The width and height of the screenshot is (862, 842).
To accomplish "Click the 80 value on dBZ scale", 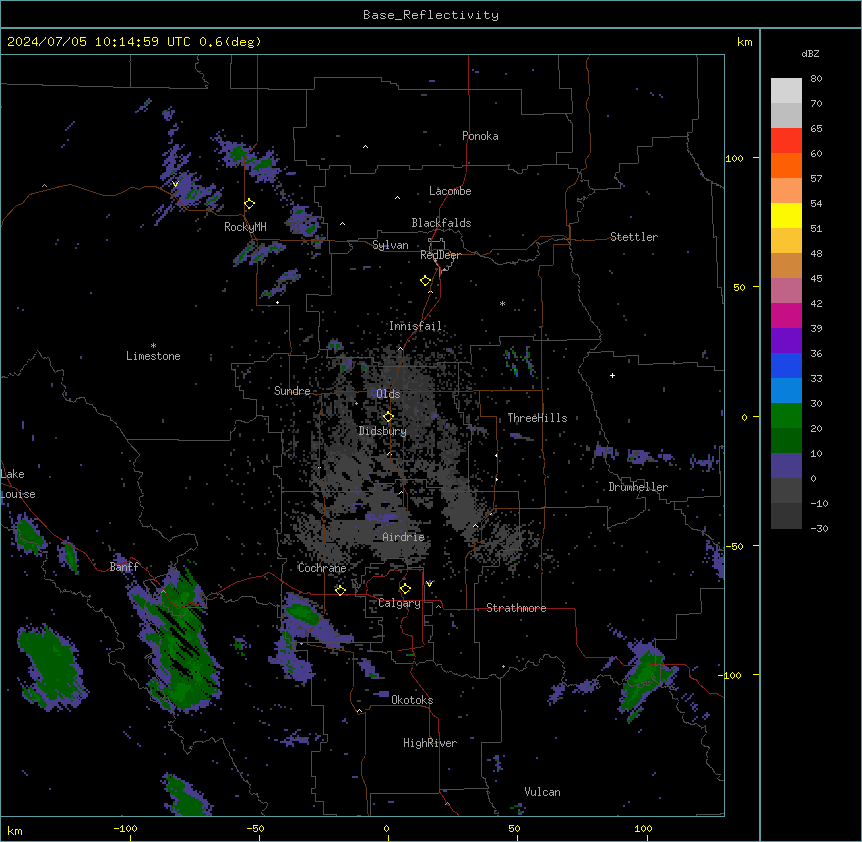I will [816, 79].
